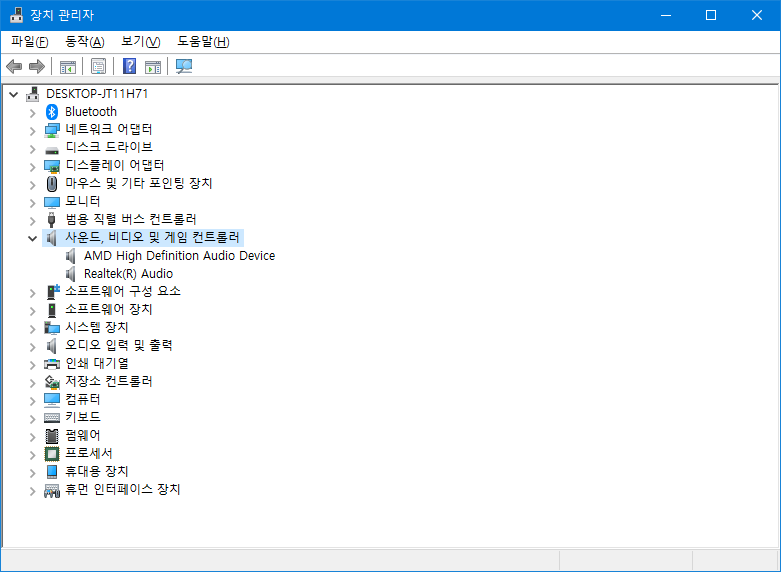Expand the 네트워크 어댑터 category
Image resolution: width=781 pixels, height=572 pixels.
pos(32,131)
